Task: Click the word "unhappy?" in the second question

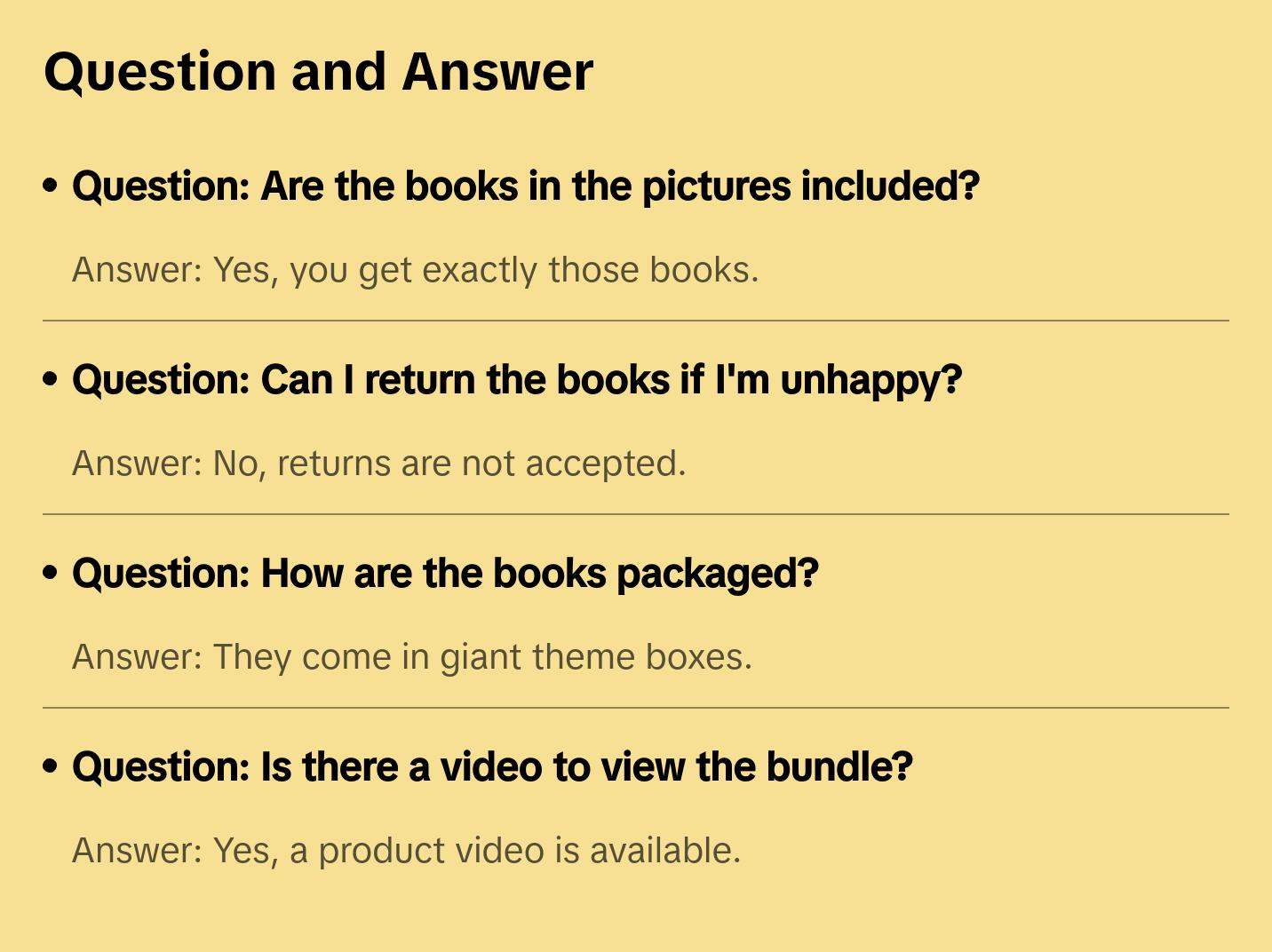Action: pyautogui.click(x=871, y=380)
